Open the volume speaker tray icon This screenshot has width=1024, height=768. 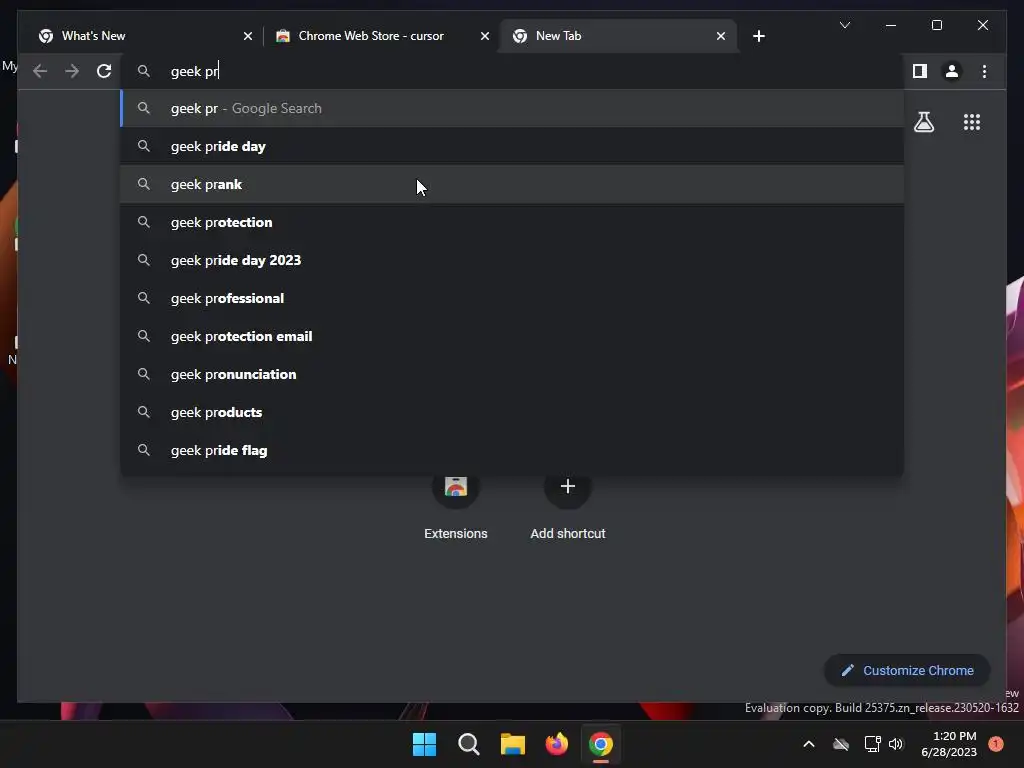tap(896, 744)
